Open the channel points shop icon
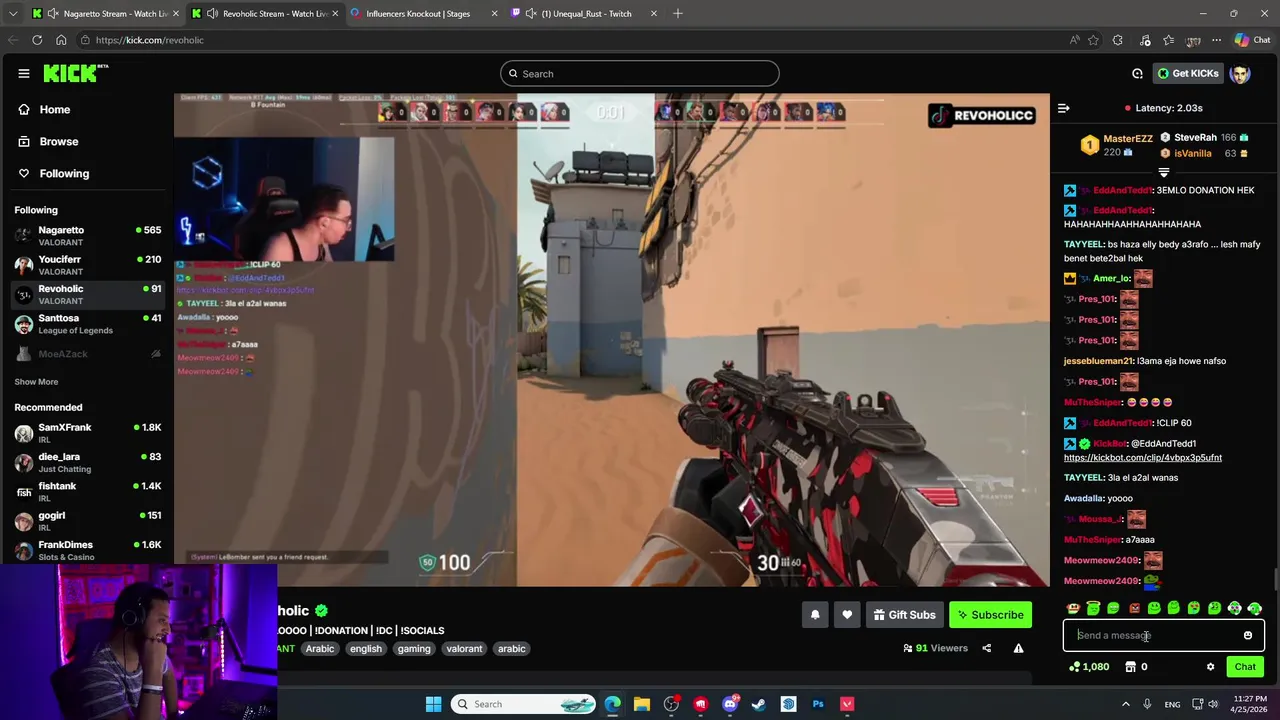The height and width of the screenshot is (720, 1280). 1130,667
